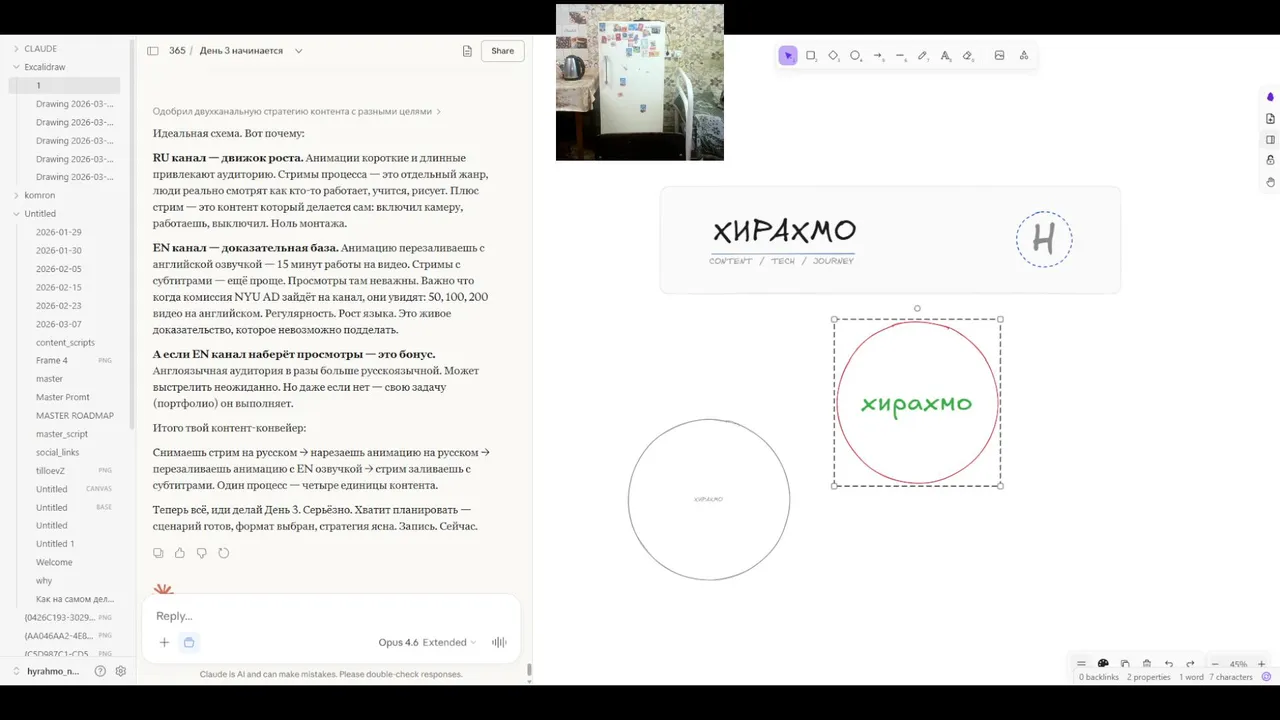Image resolution: width=1280 pixels, height=720 pixels.
Task: Select the gray circle with small text
Action: click(x=709, y=499)
